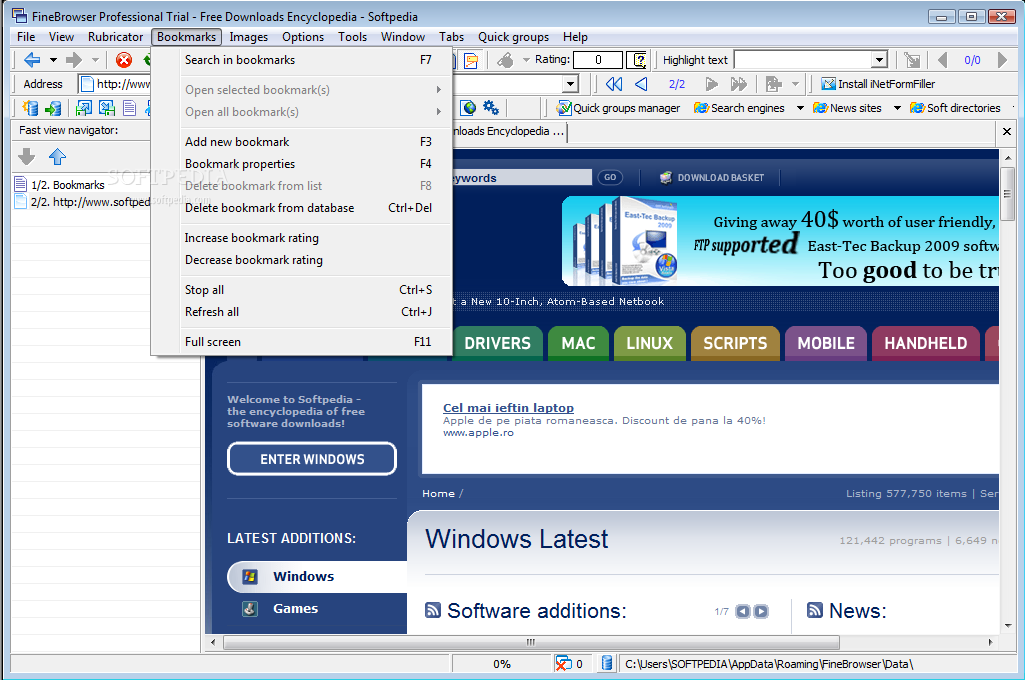1025x680 pixels.
Task: Click the DOWNLOAD BASKET link
Action: tap(712, 177)
